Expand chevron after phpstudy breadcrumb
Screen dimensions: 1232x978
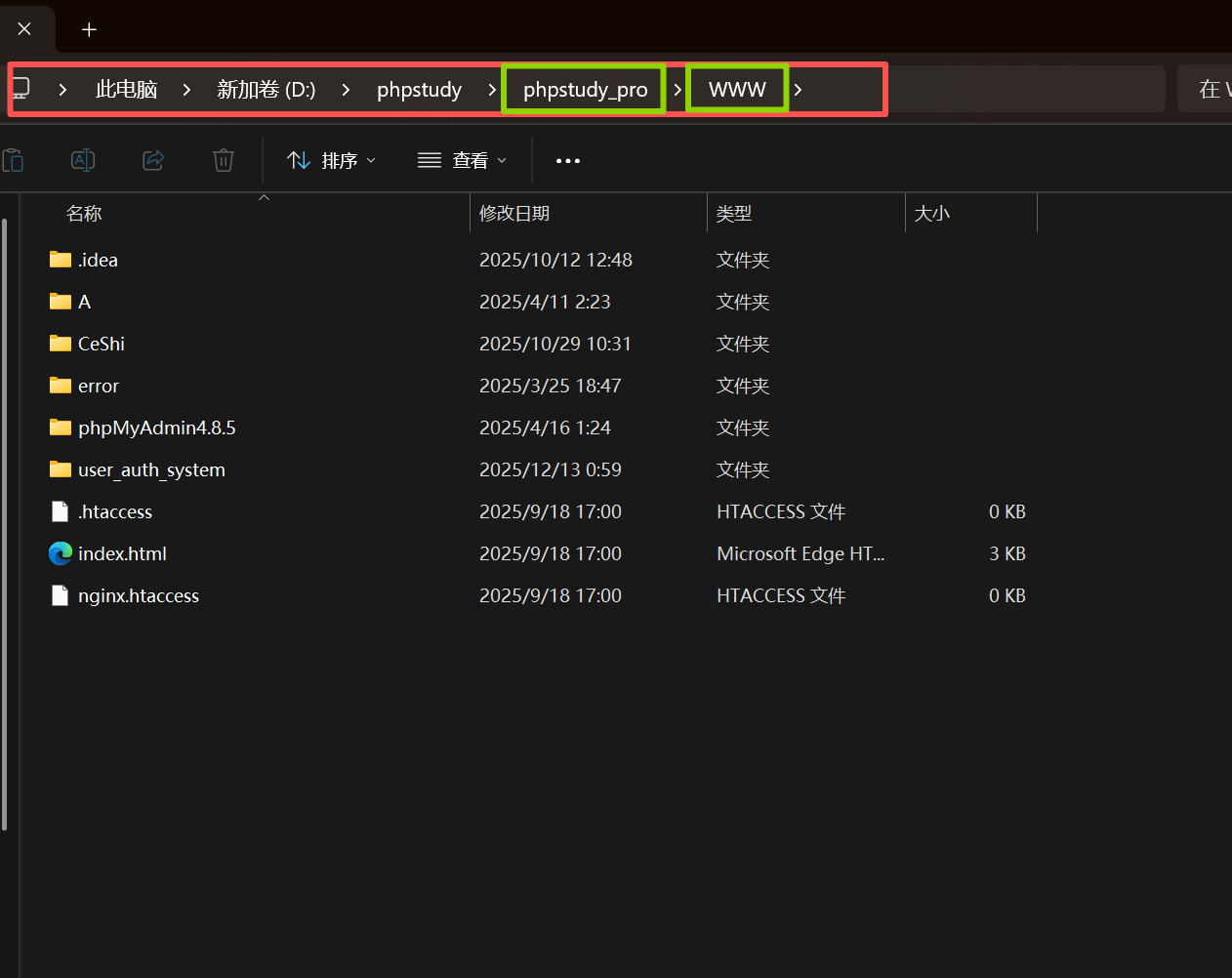click(x=492, y=90)
